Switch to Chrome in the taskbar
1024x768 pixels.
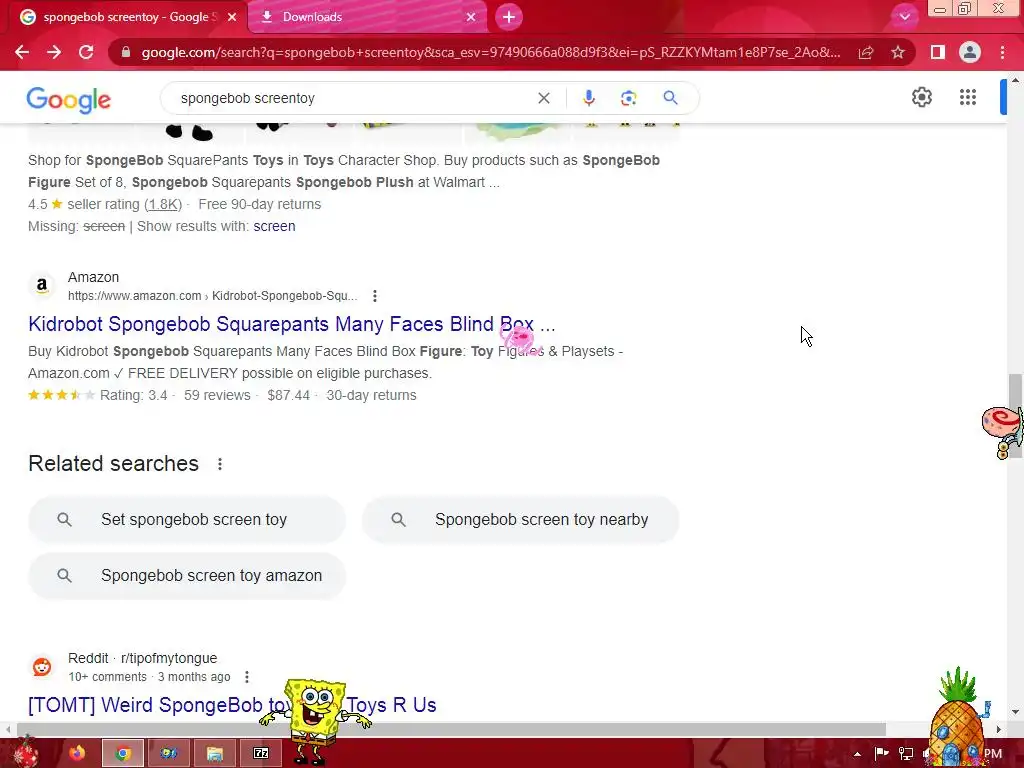(123, 753)
